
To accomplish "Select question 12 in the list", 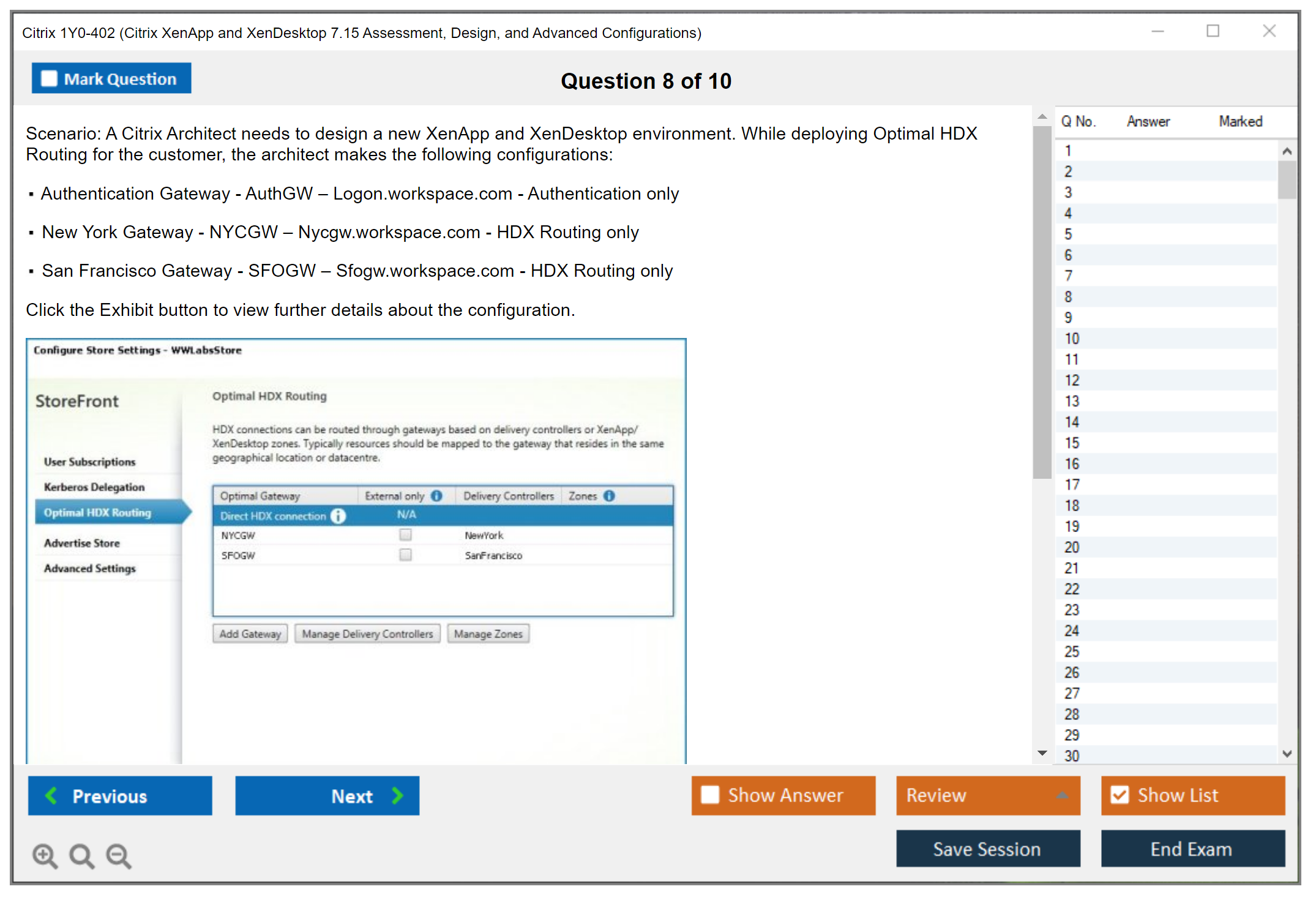I will click(1072, 380).
